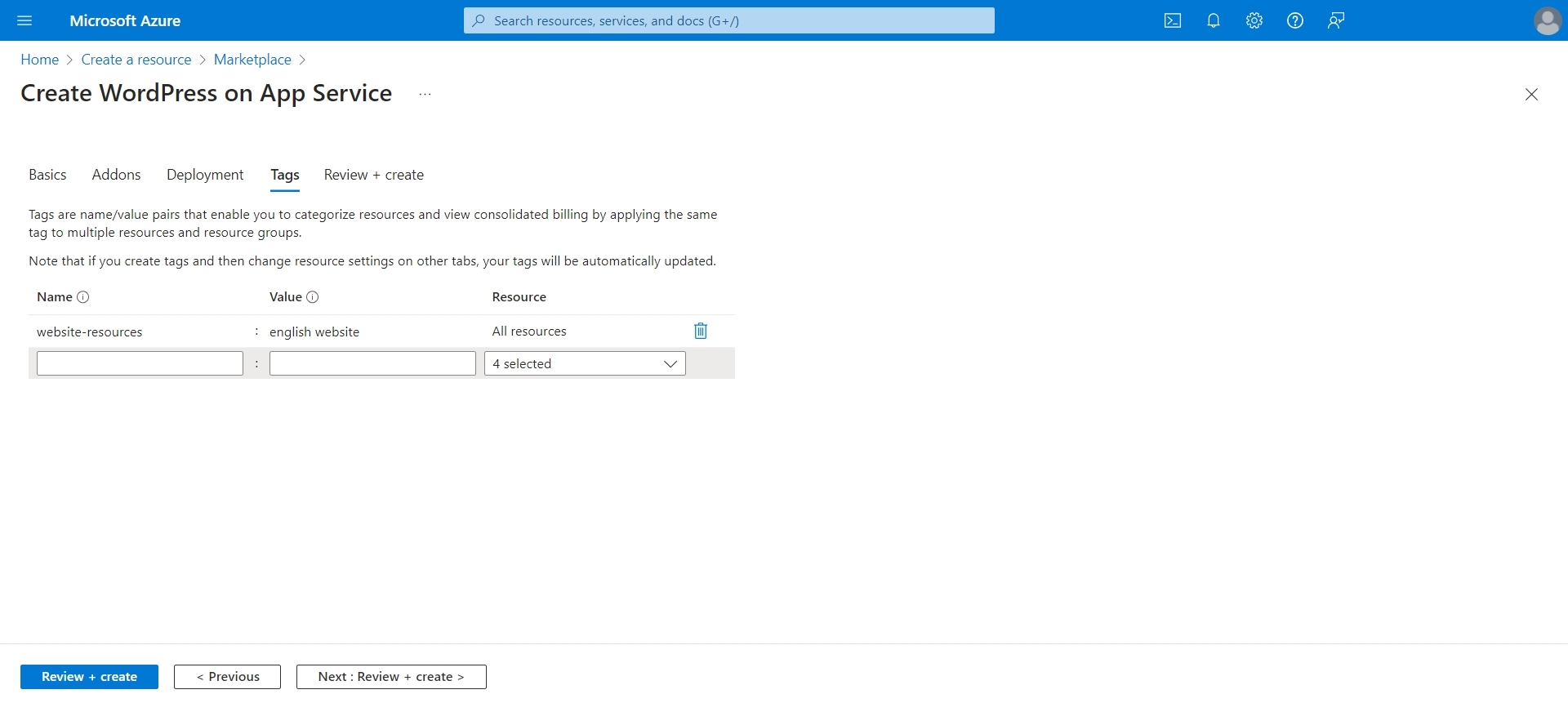This screenshot has height=703, width=1568.
Task: Switch to the Addons tab
Action: [x=117, y=175]
